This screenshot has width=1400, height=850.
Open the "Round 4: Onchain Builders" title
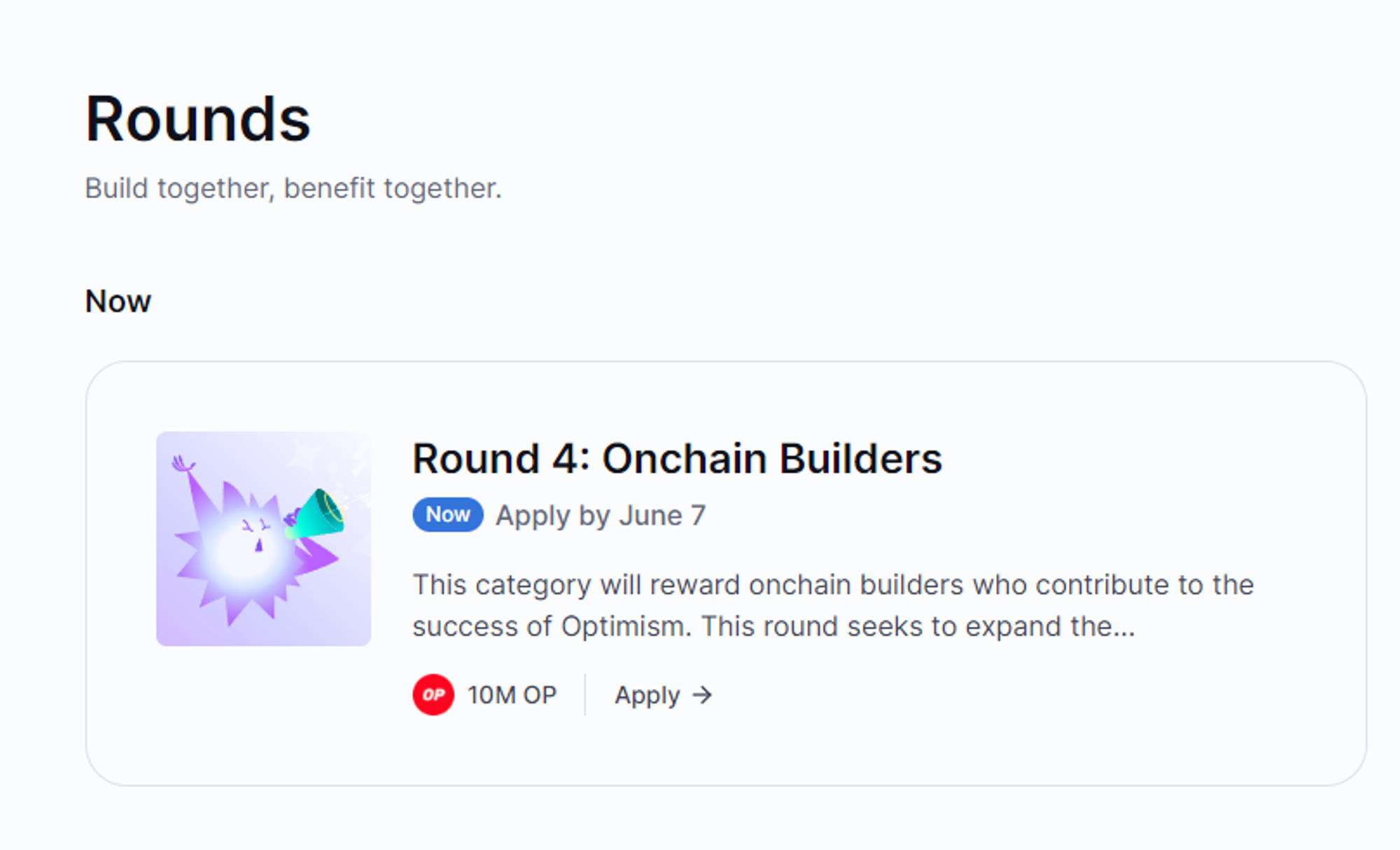(677, 459)
